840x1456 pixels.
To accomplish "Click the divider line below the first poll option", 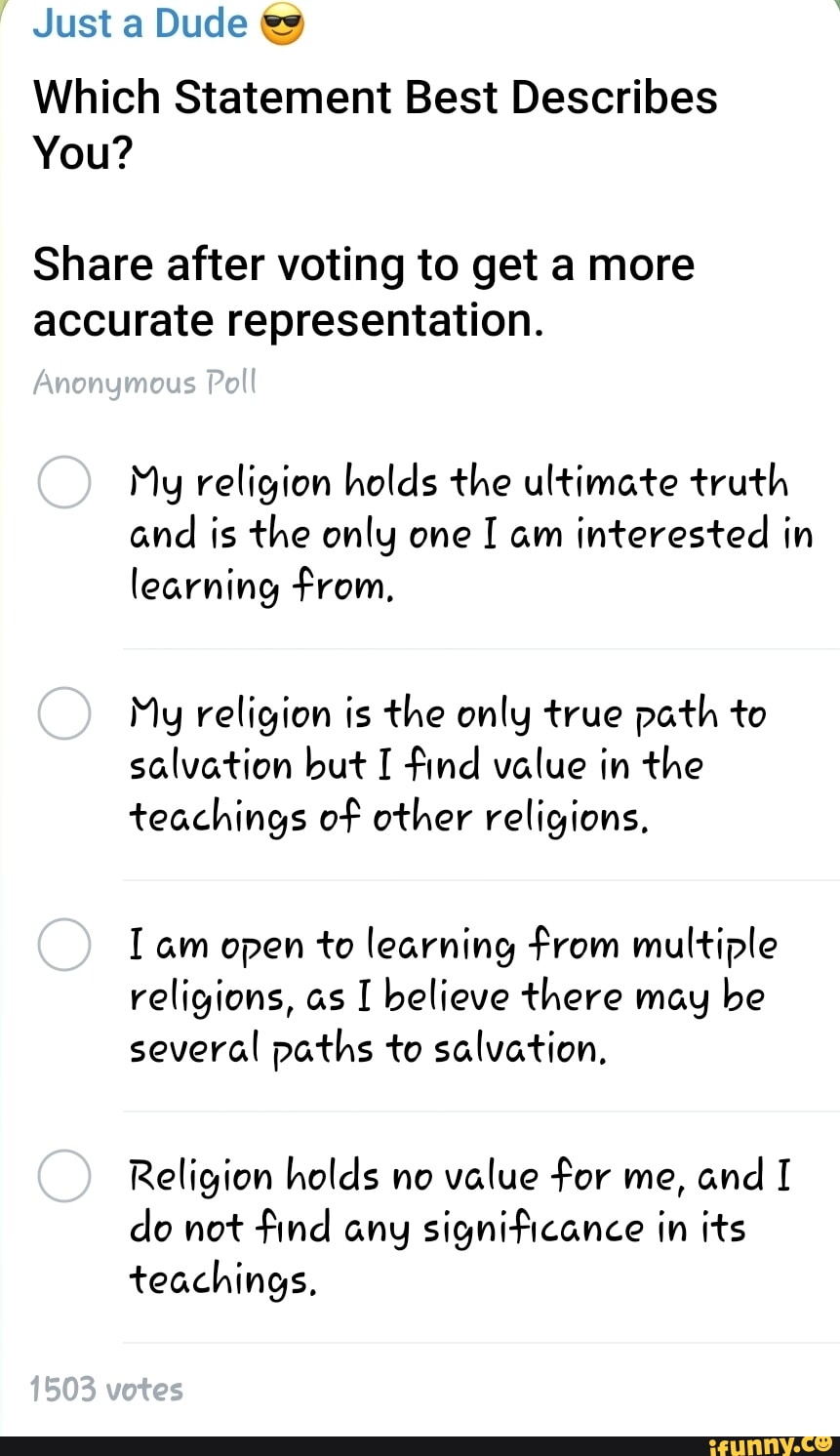I will 480,648.
